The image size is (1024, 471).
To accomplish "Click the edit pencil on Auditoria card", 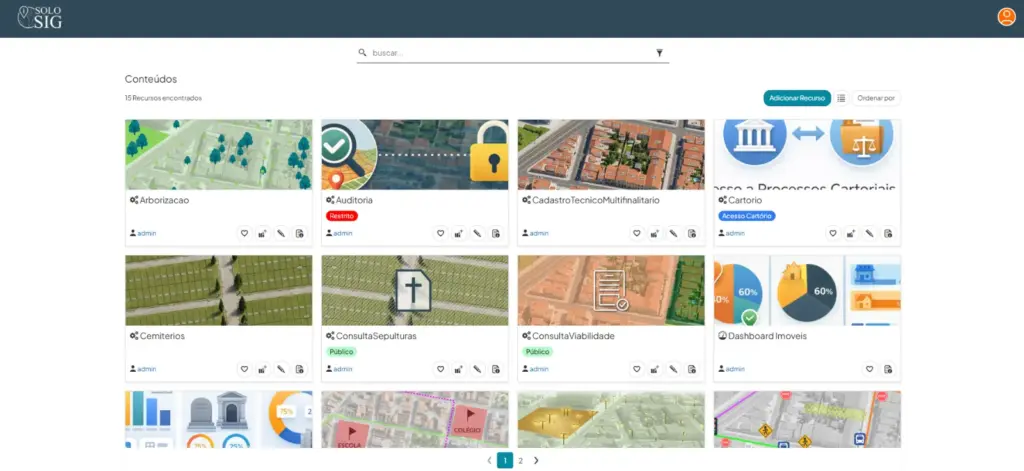I will (477, 233).
